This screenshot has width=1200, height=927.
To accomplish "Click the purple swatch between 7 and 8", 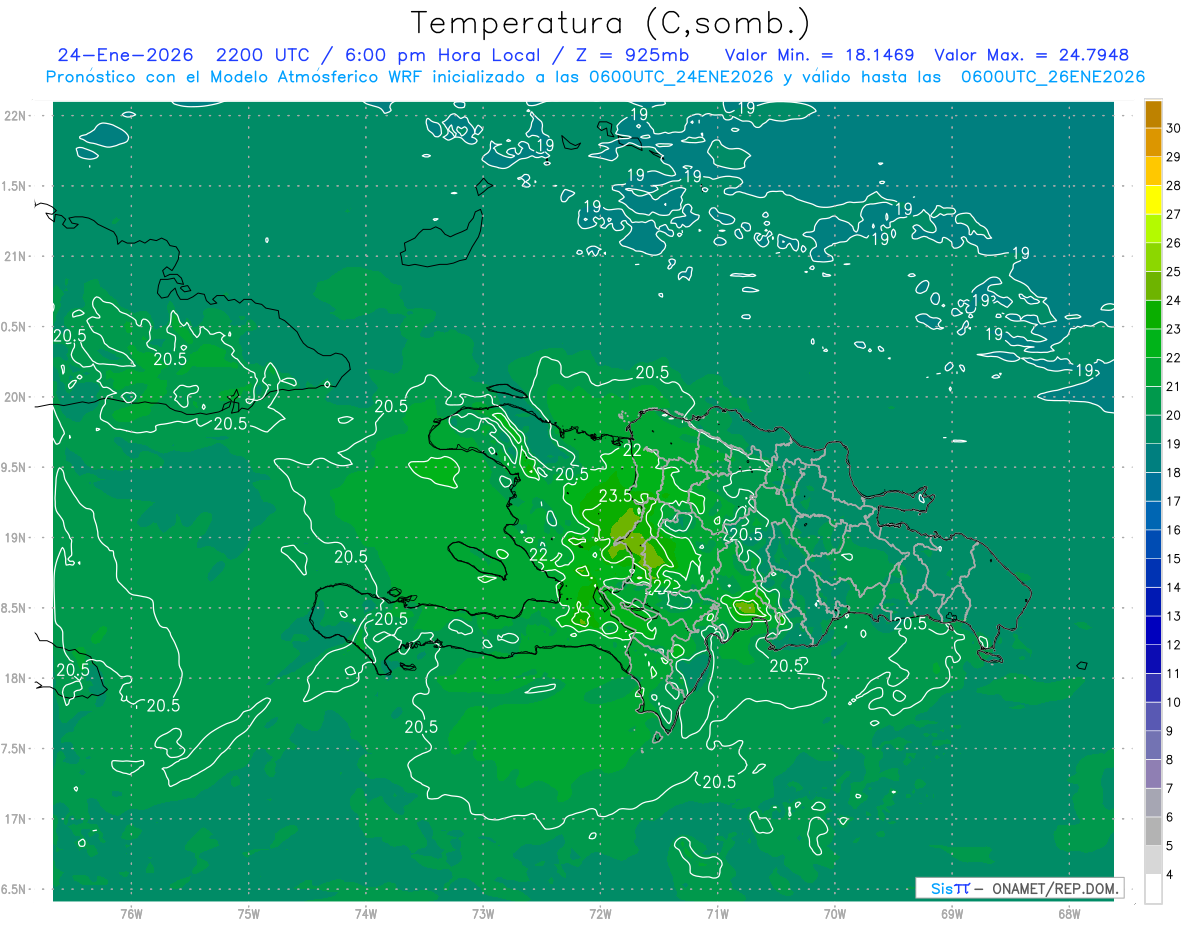I will [x=1153, y=774].
